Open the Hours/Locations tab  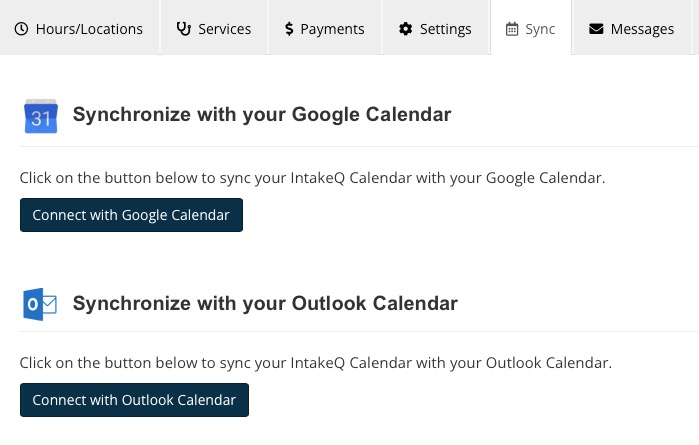[79, 28]
